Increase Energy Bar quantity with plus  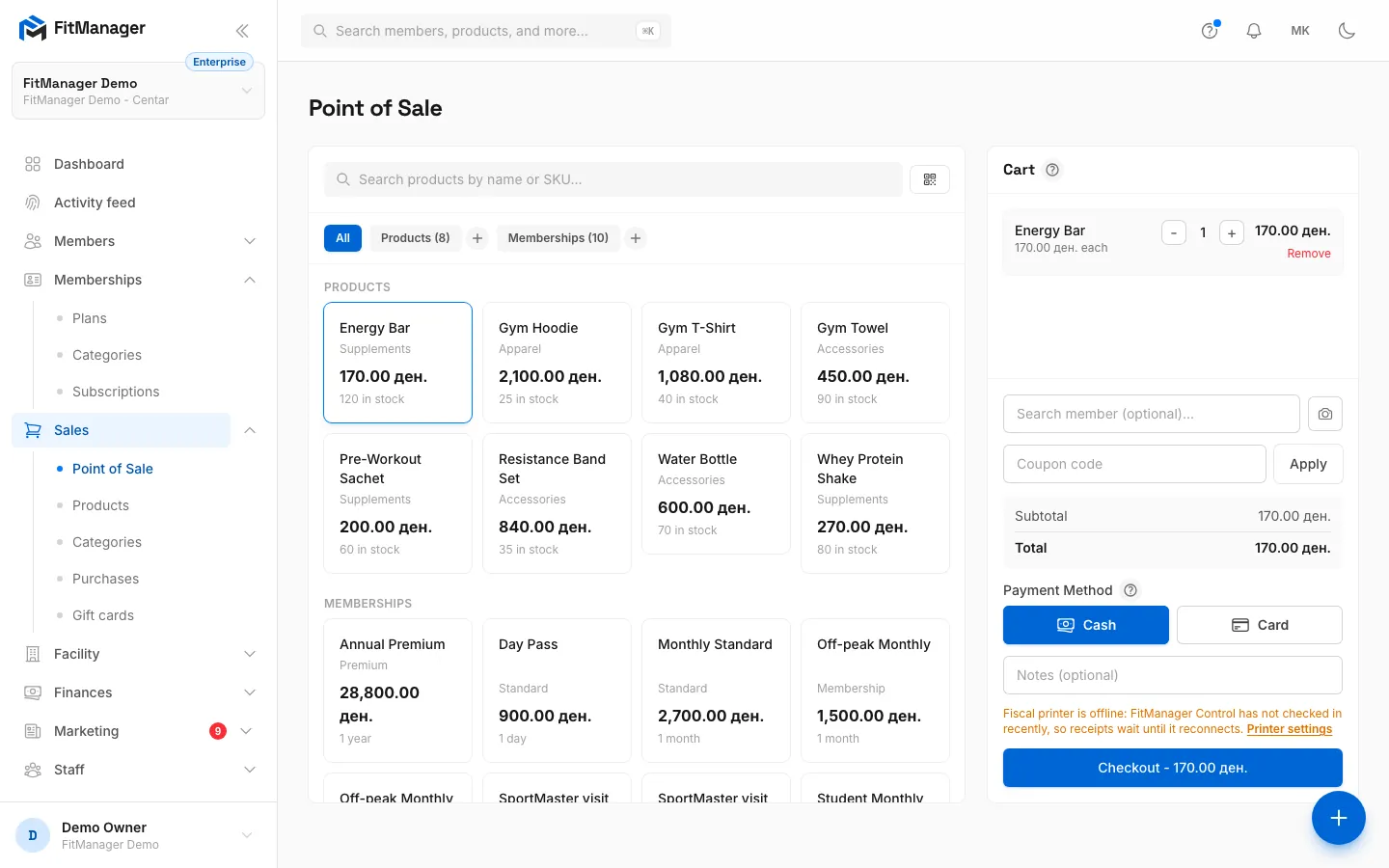[x=1232, y=232]
